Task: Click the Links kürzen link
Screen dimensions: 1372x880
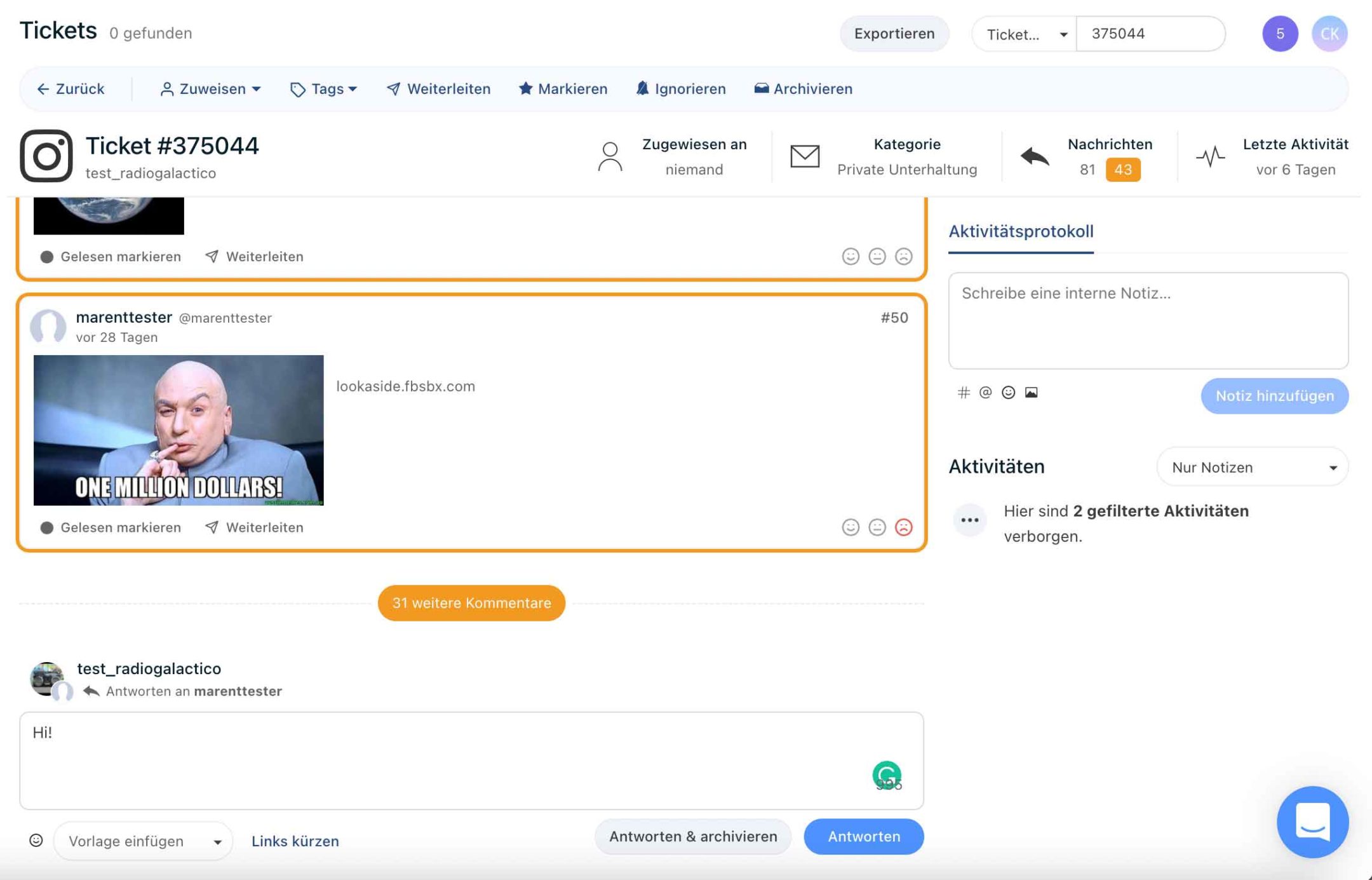Action: 295,841
